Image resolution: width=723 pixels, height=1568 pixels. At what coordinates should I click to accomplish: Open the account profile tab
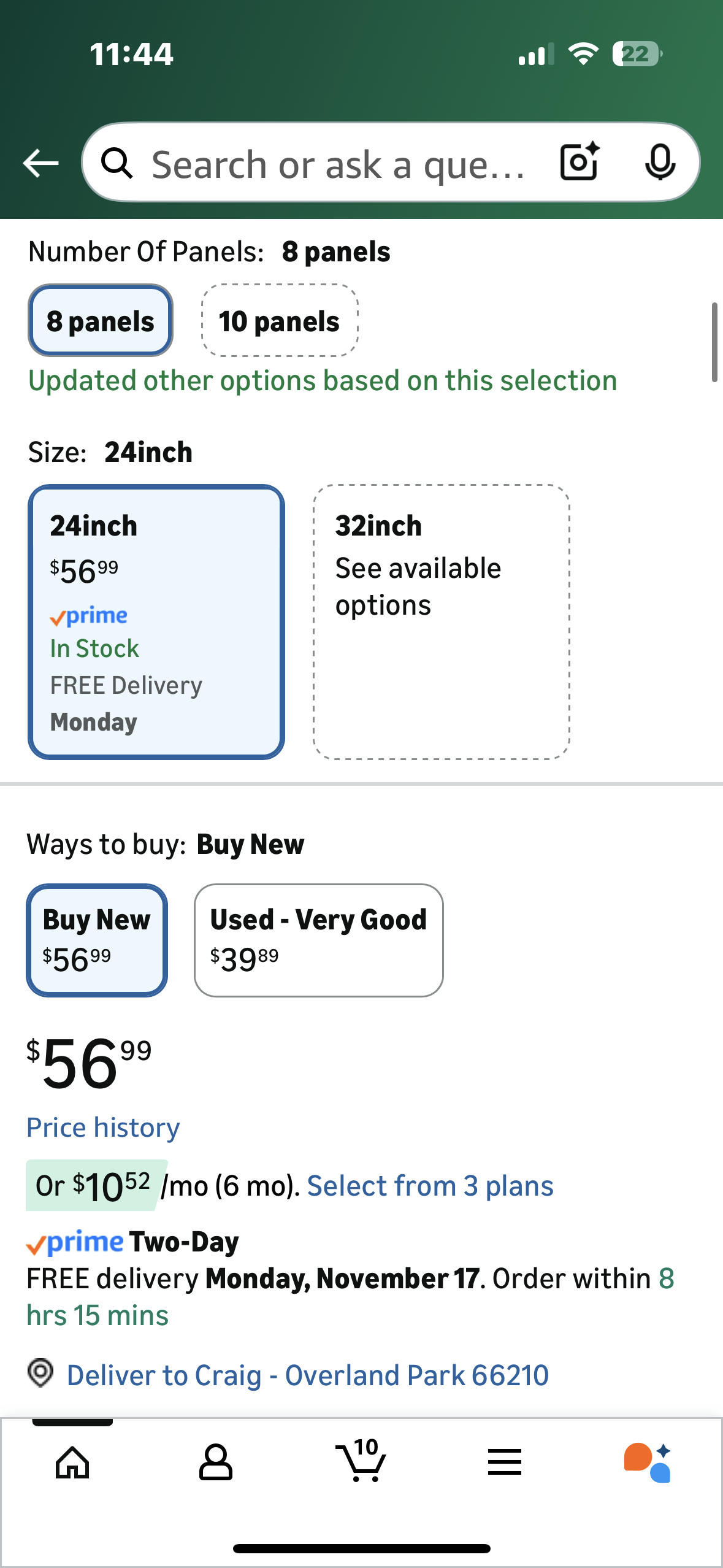point(216,1462)
